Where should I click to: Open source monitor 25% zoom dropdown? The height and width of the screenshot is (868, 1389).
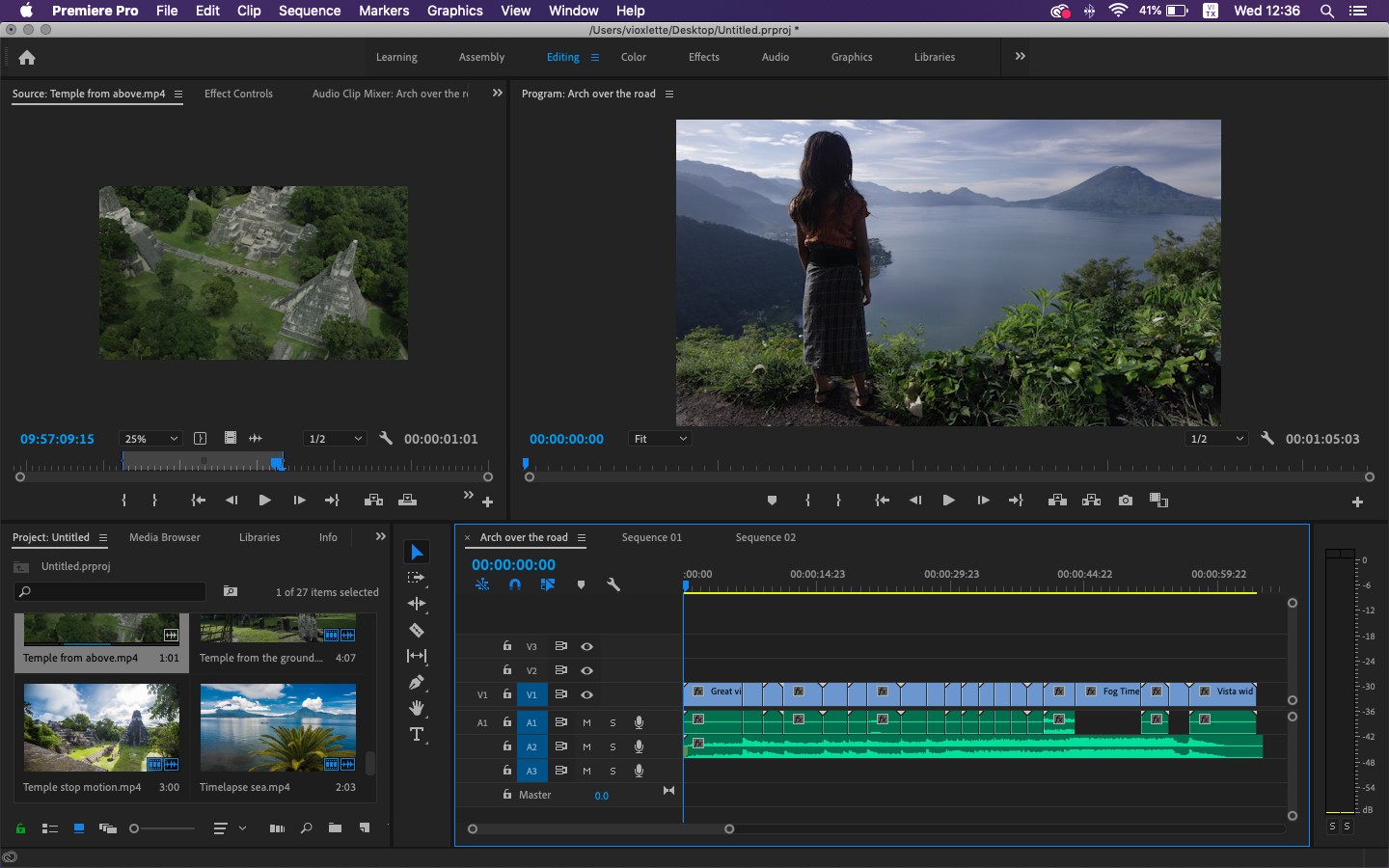(150, 439)
